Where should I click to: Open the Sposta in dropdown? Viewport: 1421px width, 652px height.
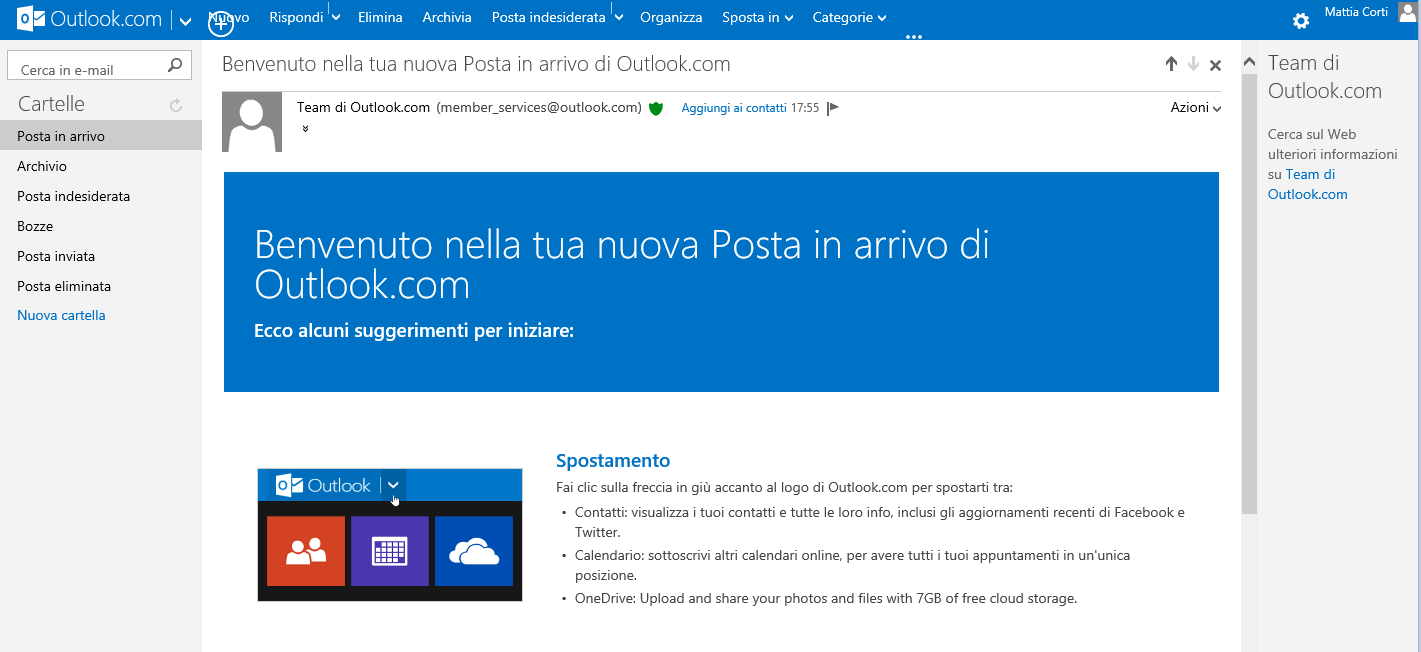758,17
